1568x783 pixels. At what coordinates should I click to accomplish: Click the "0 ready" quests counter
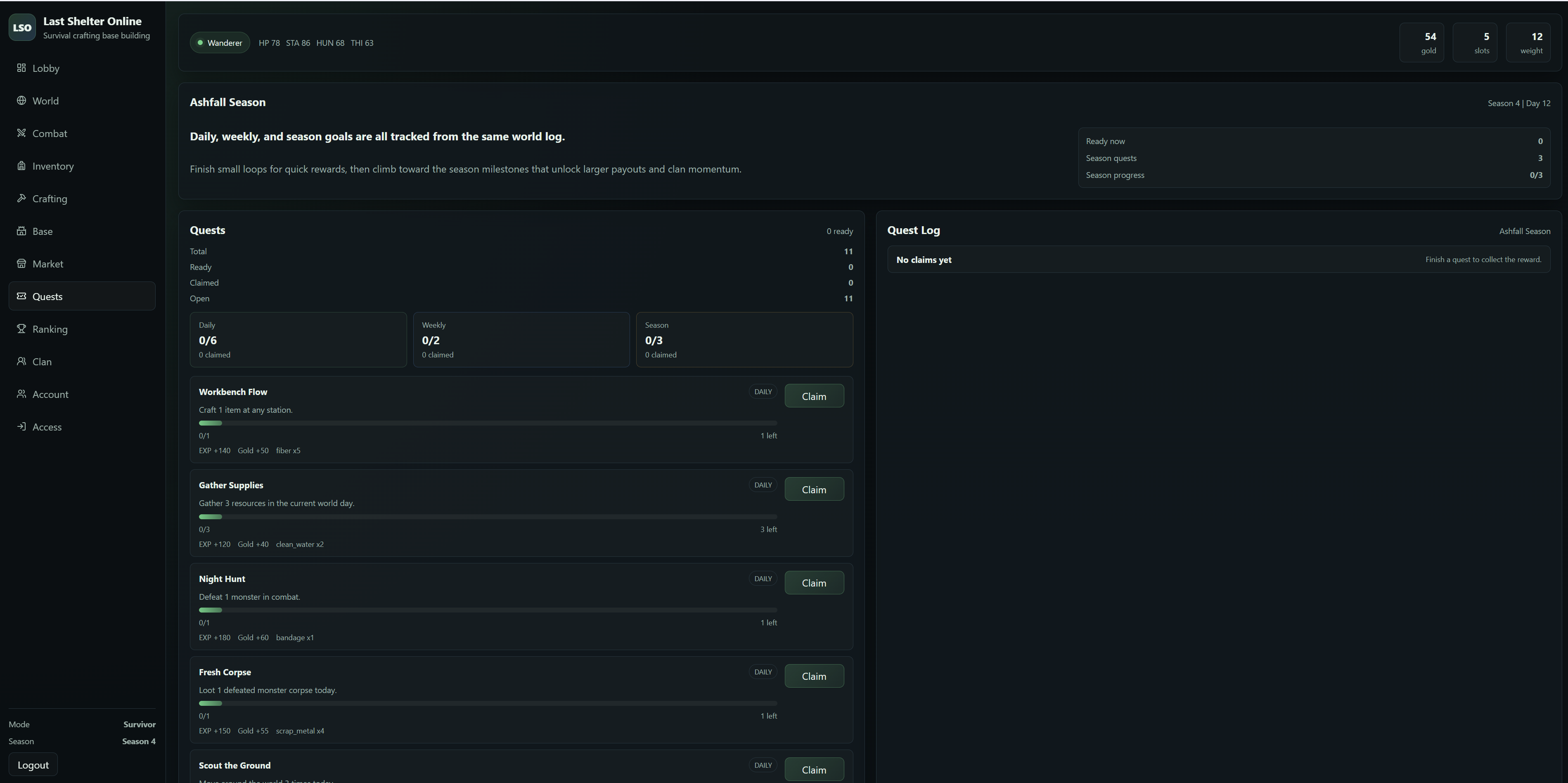tap(839, 231)
